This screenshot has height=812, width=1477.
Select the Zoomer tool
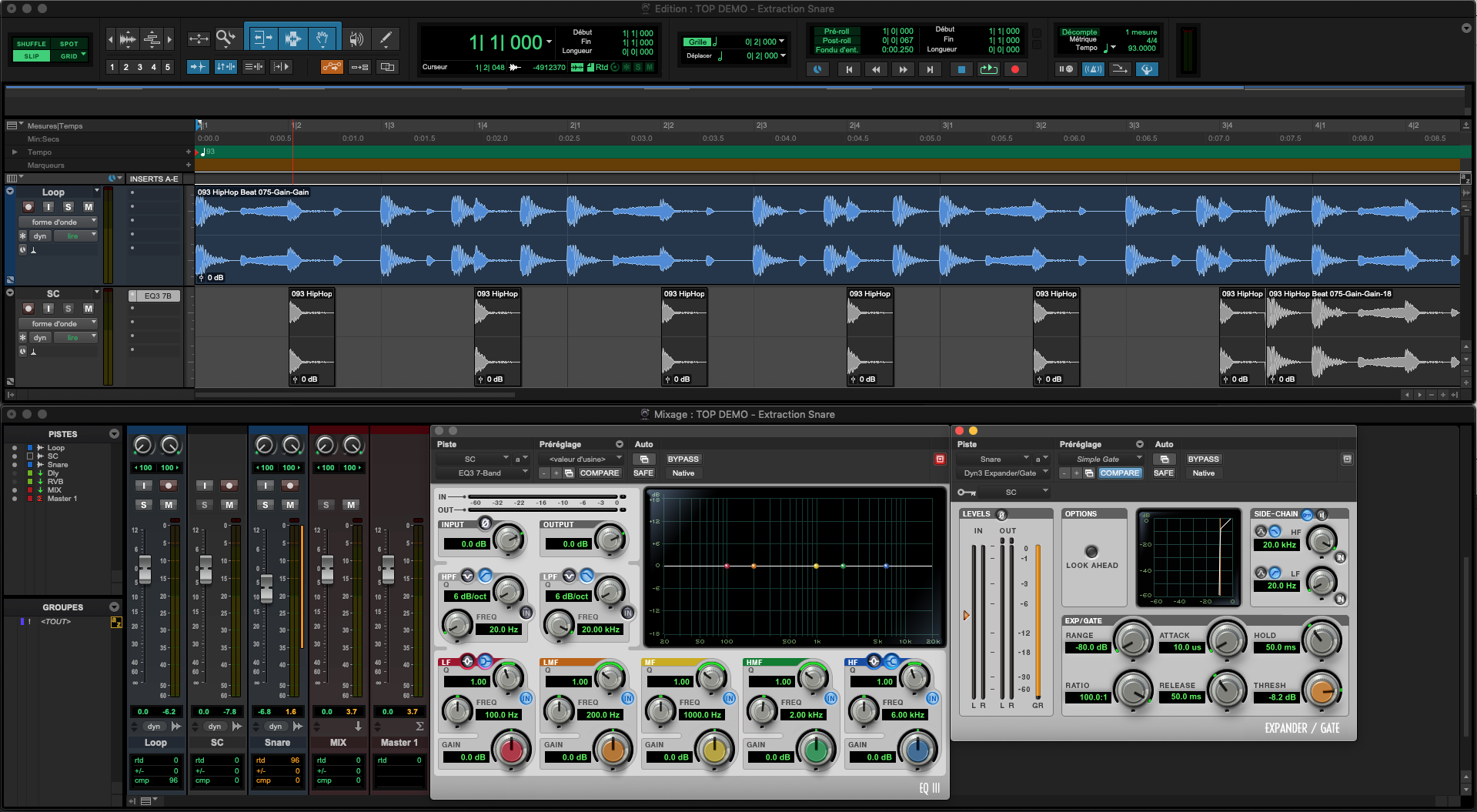226,38
